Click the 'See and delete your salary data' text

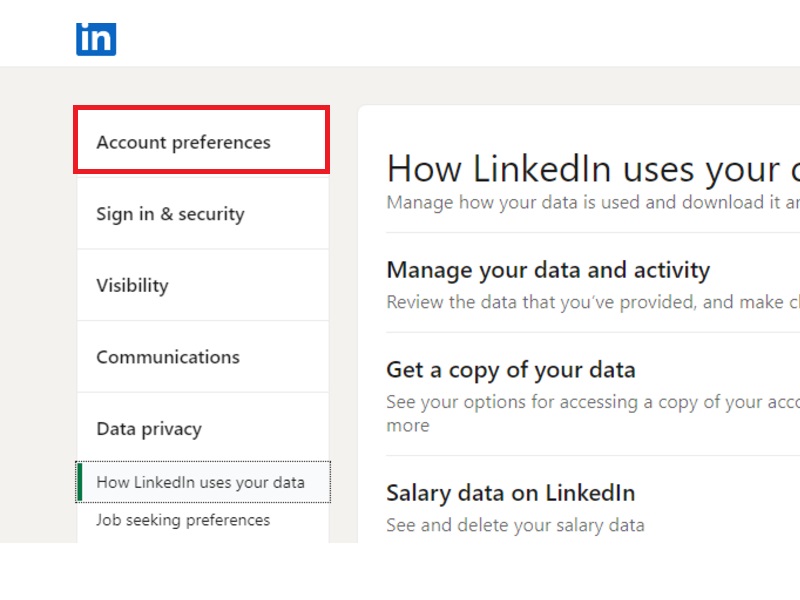[515, 525]
